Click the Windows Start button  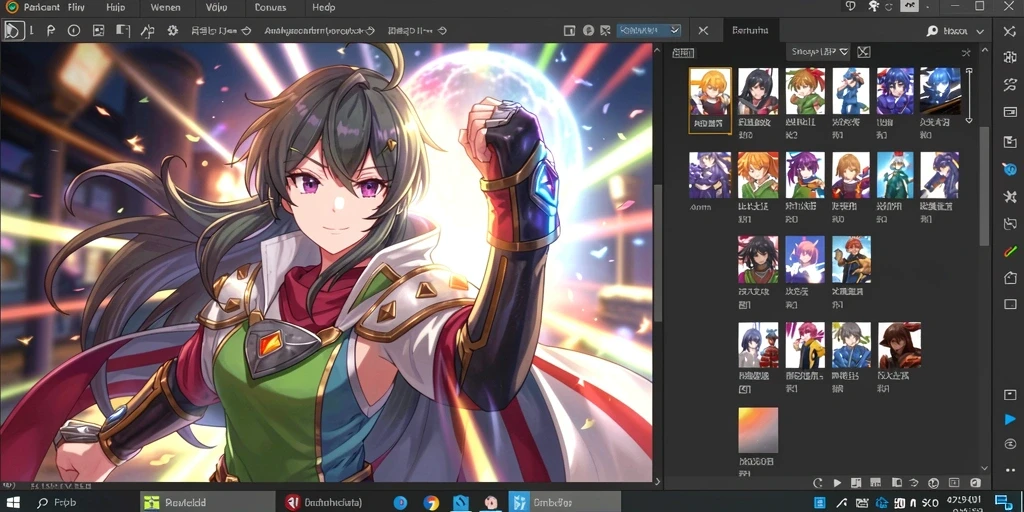click(x=12, y=502)
